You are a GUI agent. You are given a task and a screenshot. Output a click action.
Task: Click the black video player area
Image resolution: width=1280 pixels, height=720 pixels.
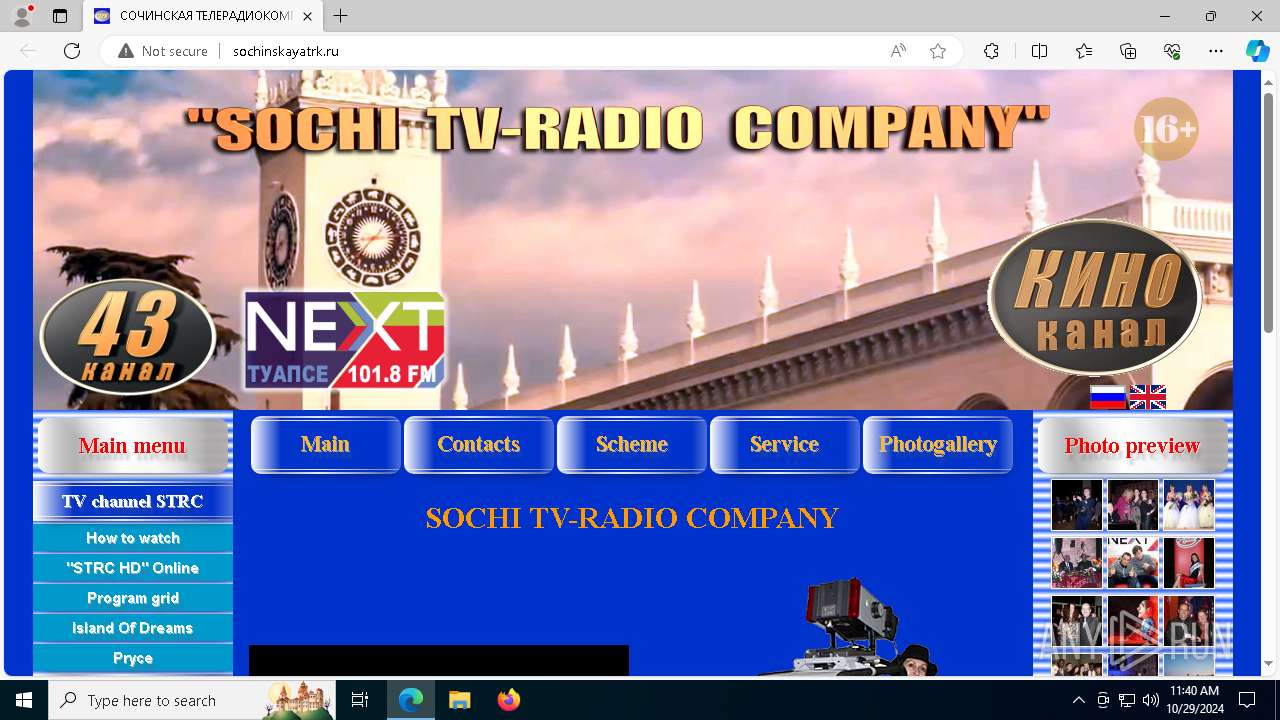pyautogui.click(x=439, y=660)
